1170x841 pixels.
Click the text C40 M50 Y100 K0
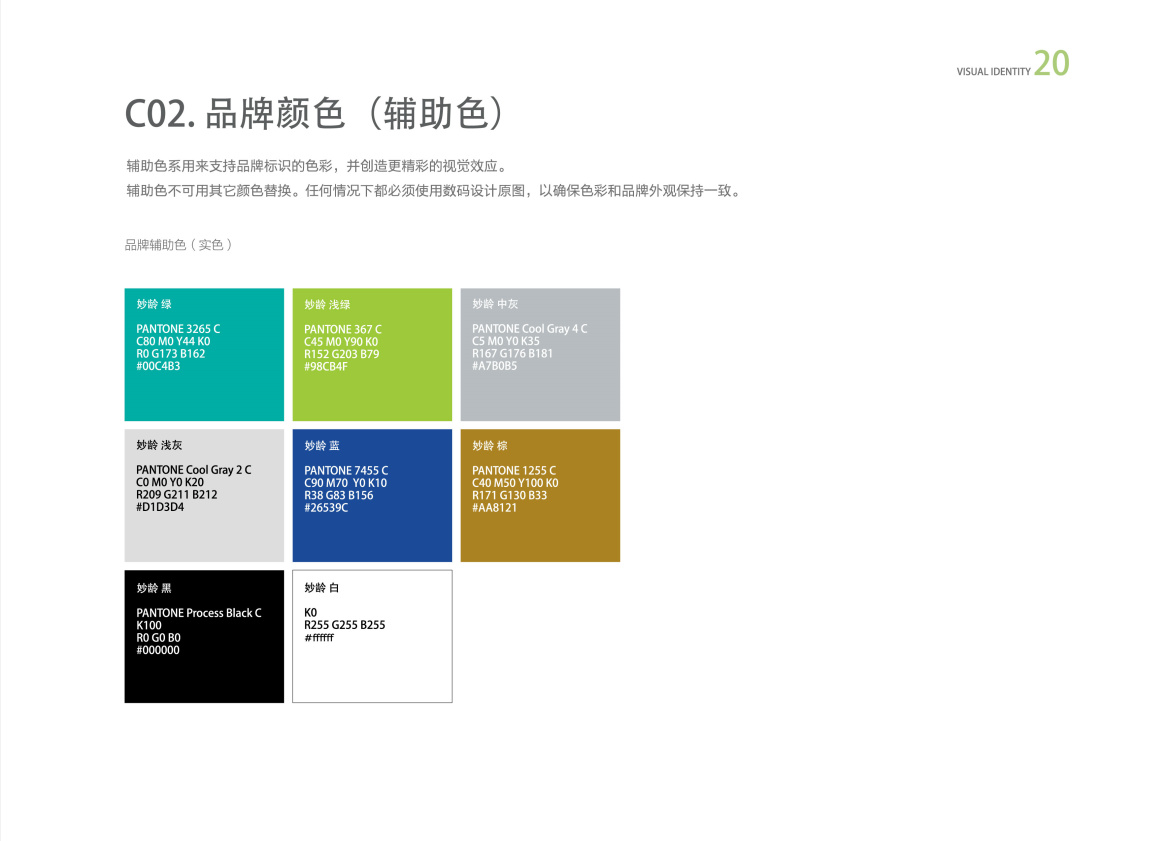515,484
